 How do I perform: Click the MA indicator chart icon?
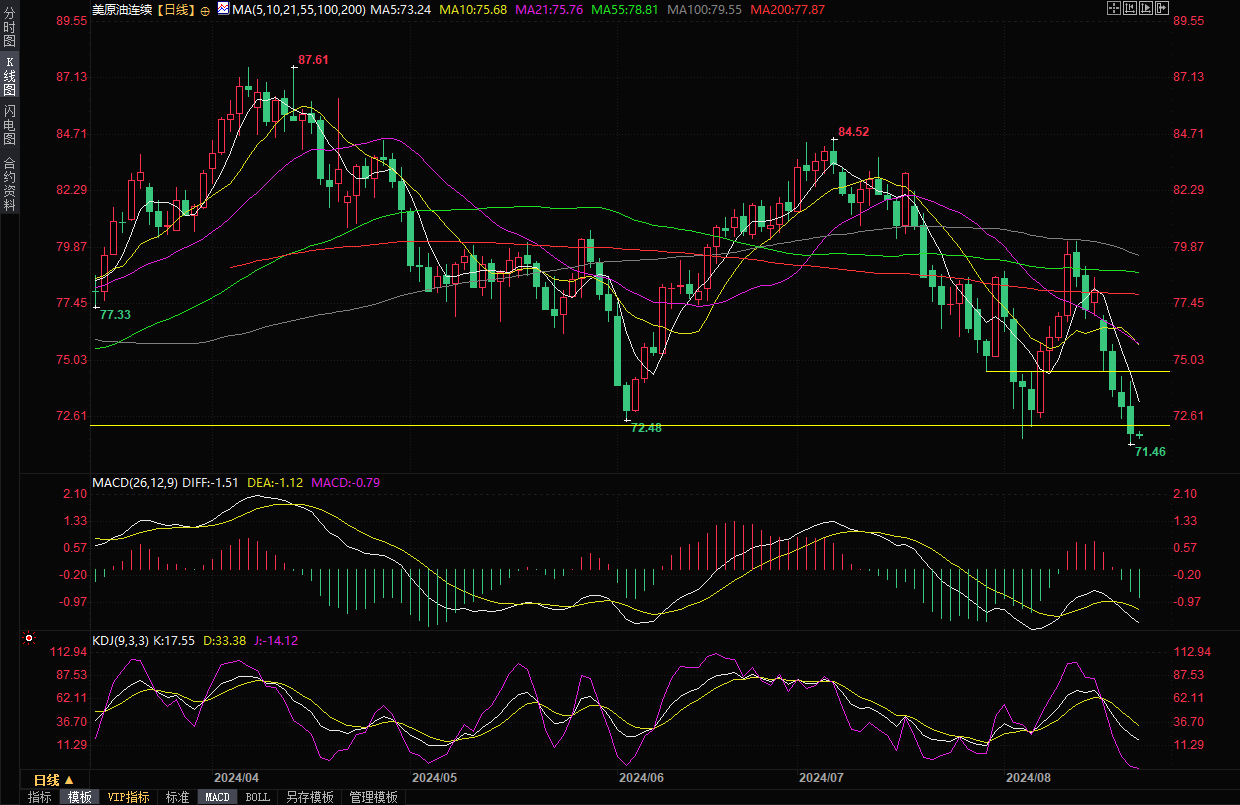click(222, 9)
